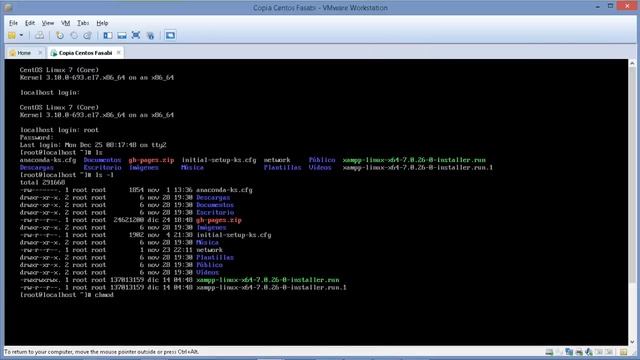Click 'Escritorio' in the ls -l listing
Viewport: 640px width, 360px height.
point(215,213)
